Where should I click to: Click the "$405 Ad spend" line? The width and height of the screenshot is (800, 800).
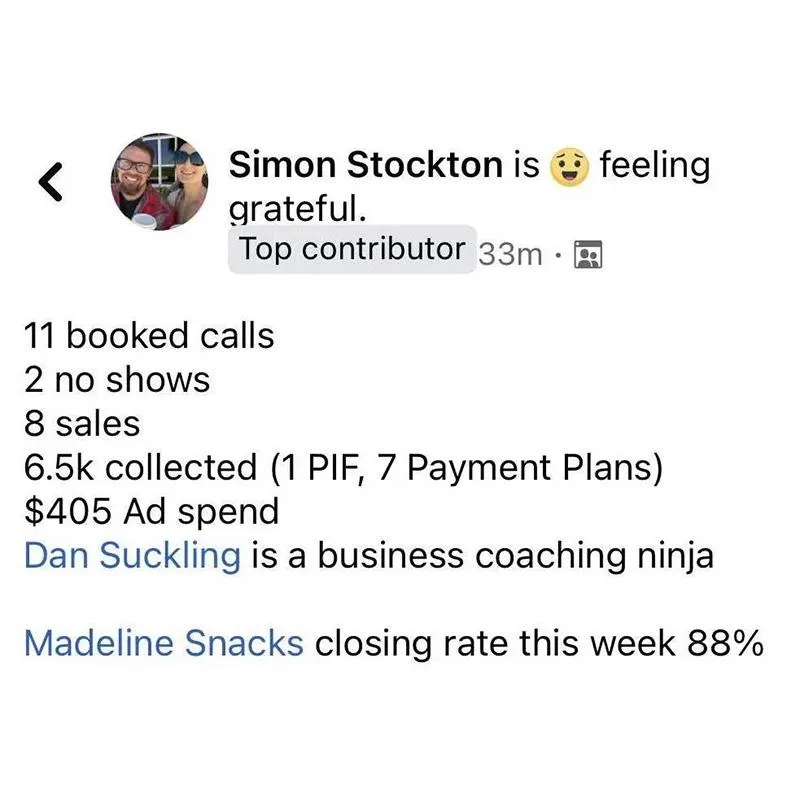click(152, 512)
